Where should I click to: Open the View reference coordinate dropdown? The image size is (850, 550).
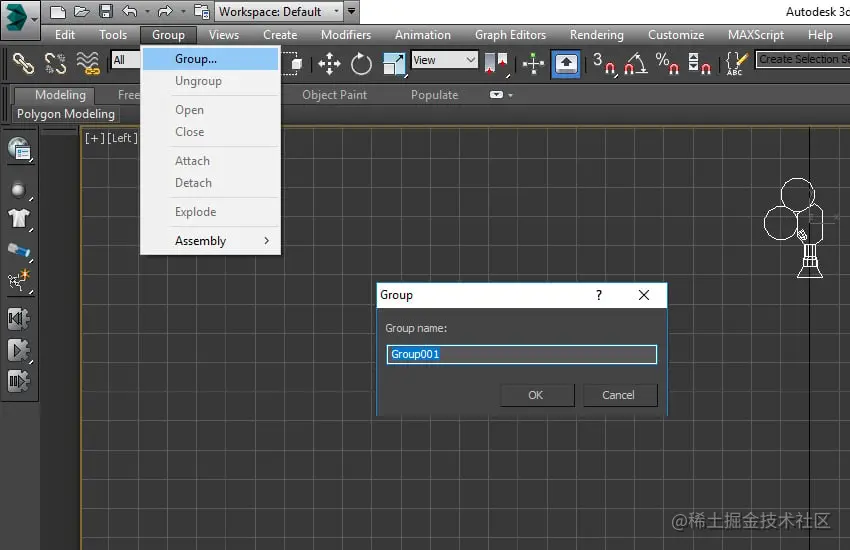click(445, 60)
